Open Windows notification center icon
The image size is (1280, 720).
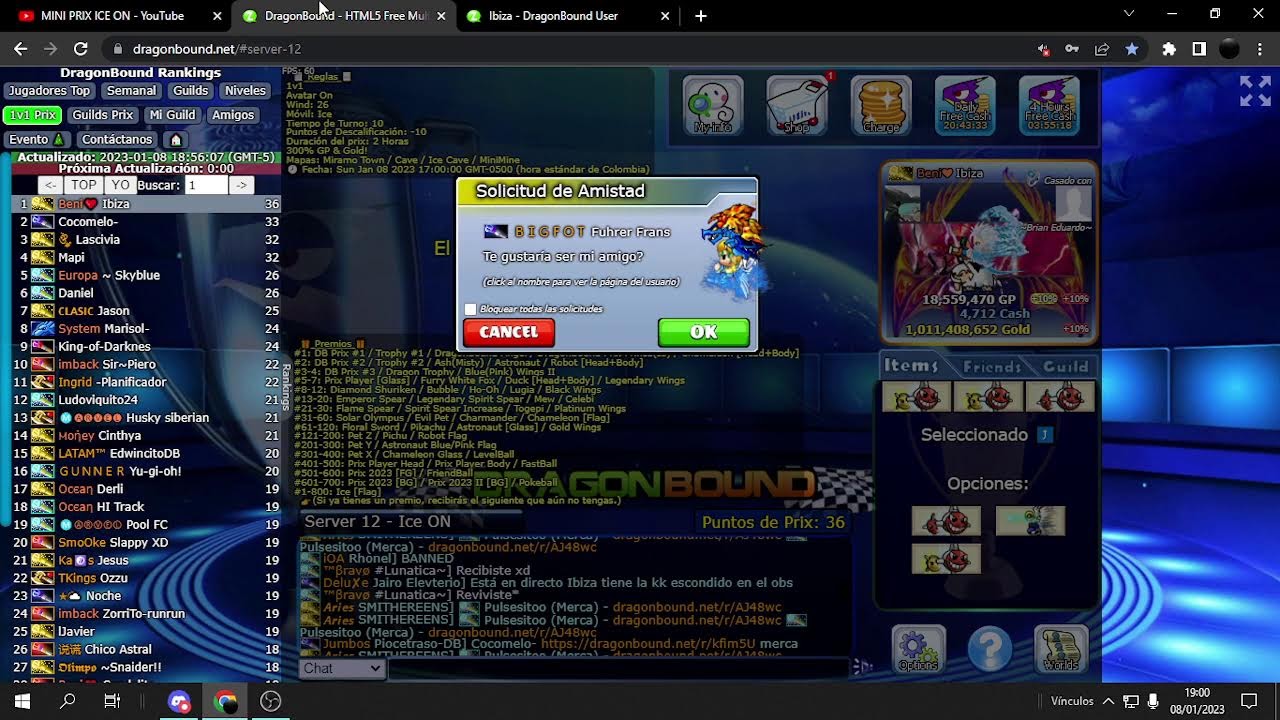tap(1249, 701)
